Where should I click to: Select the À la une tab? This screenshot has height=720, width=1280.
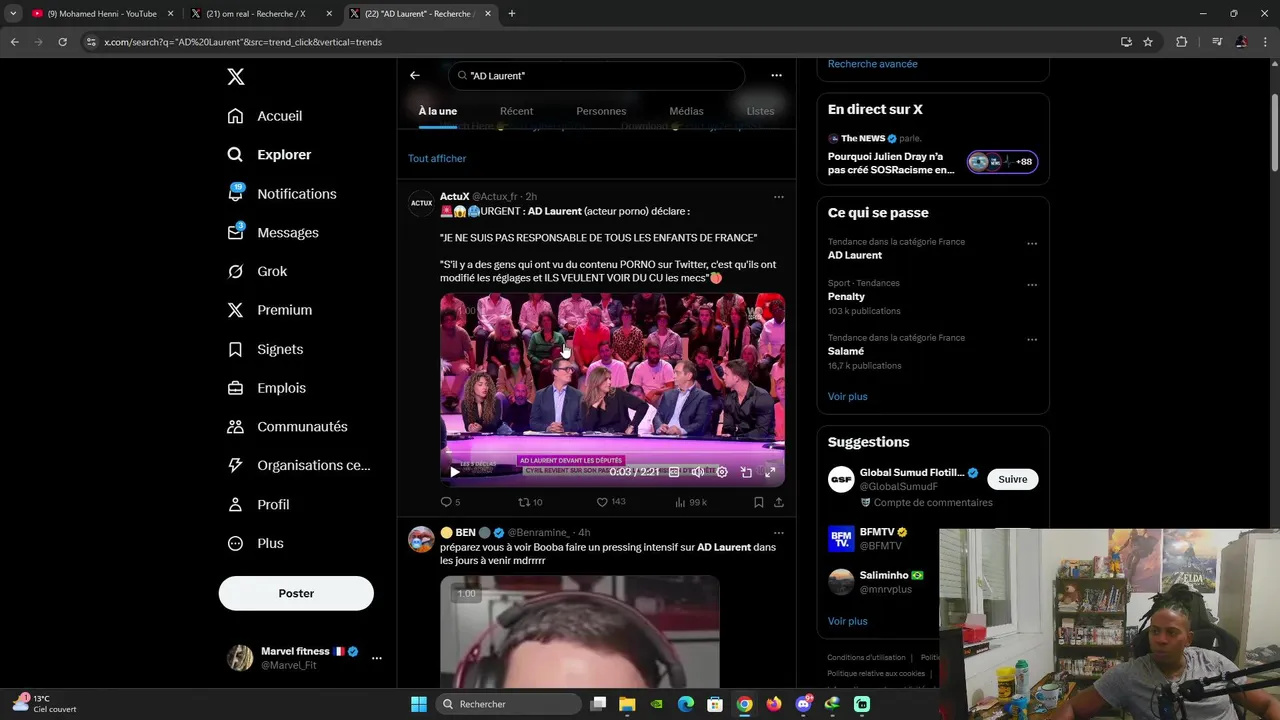[438, 111]
